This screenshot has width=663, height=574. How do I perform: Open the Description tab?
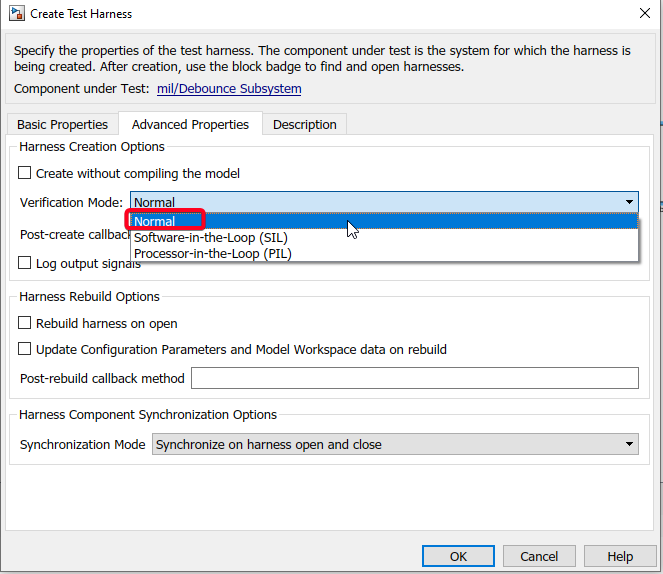point(304,125)
